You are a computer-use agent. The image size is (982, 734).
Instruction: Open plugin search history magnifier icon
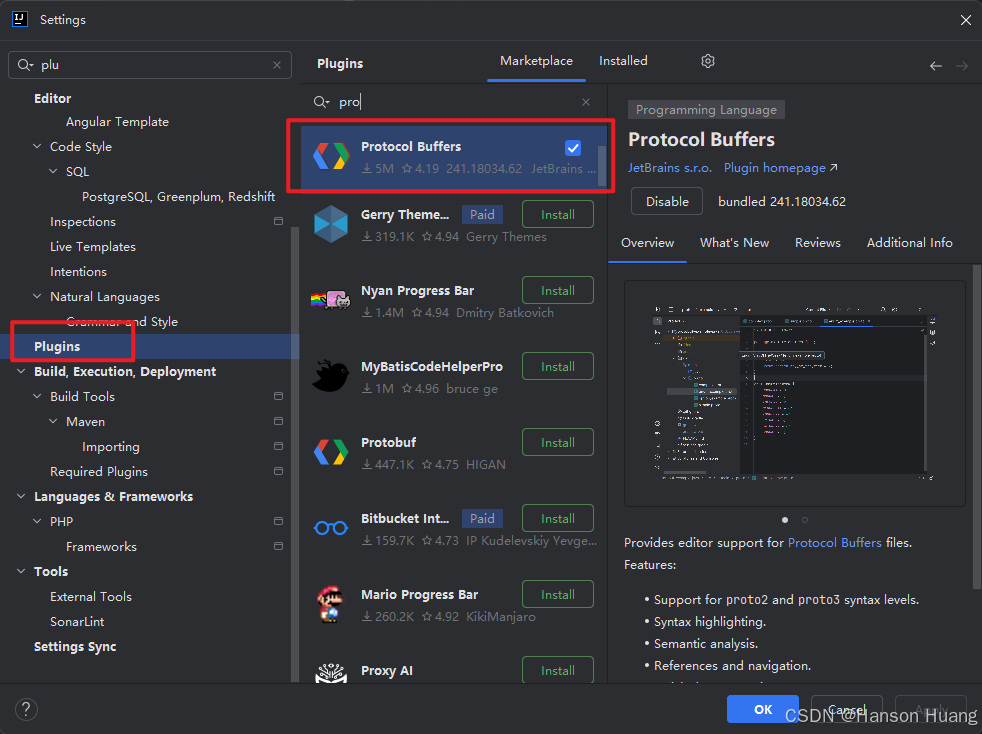321,102
